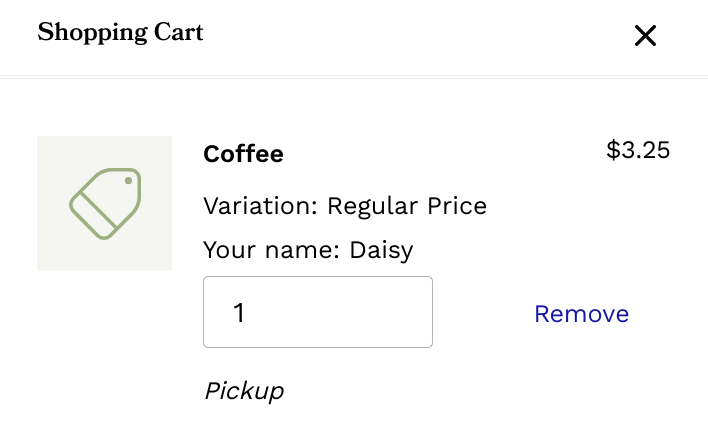Image resolution: width=708 pixels, height=427 pixels.
Task: Click the Your name: Daisy line
Action: 307,250
